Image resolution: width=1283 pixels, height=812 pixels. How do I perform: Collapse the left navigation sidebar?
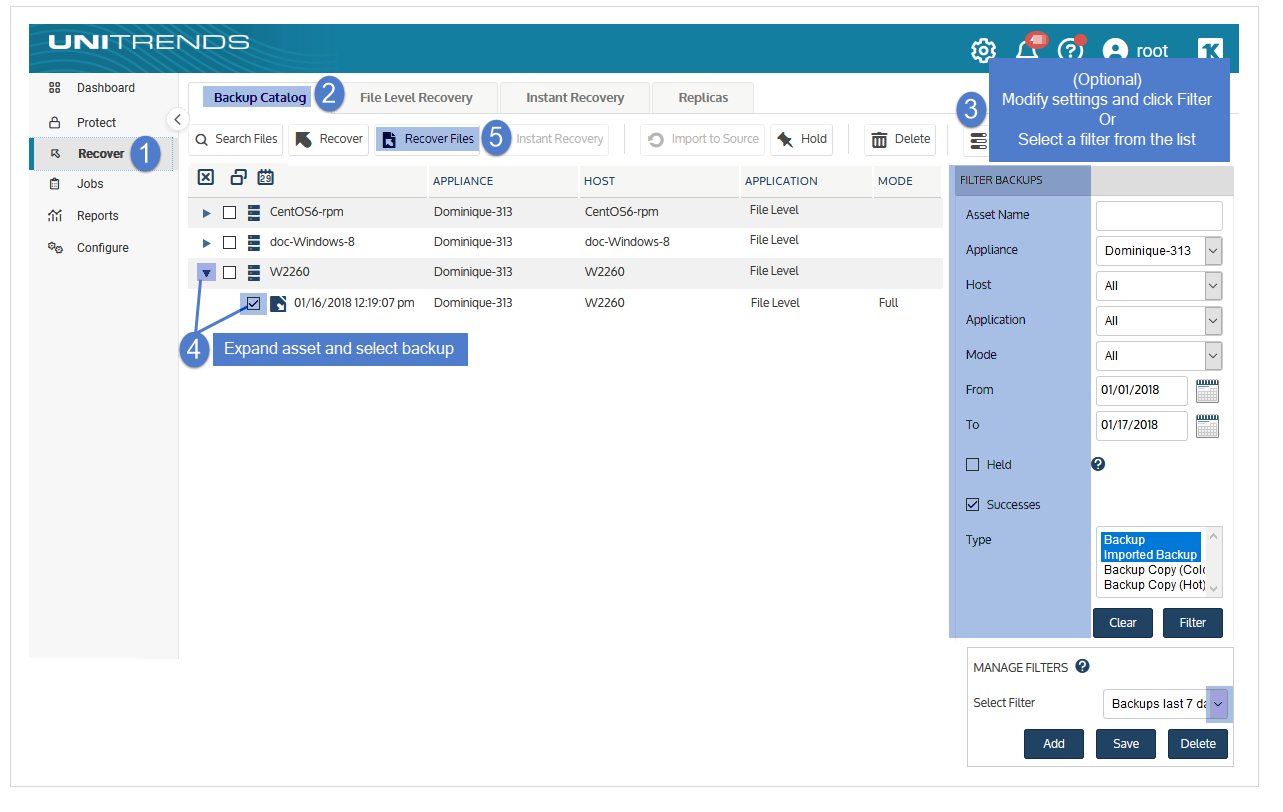click(177, 119)
